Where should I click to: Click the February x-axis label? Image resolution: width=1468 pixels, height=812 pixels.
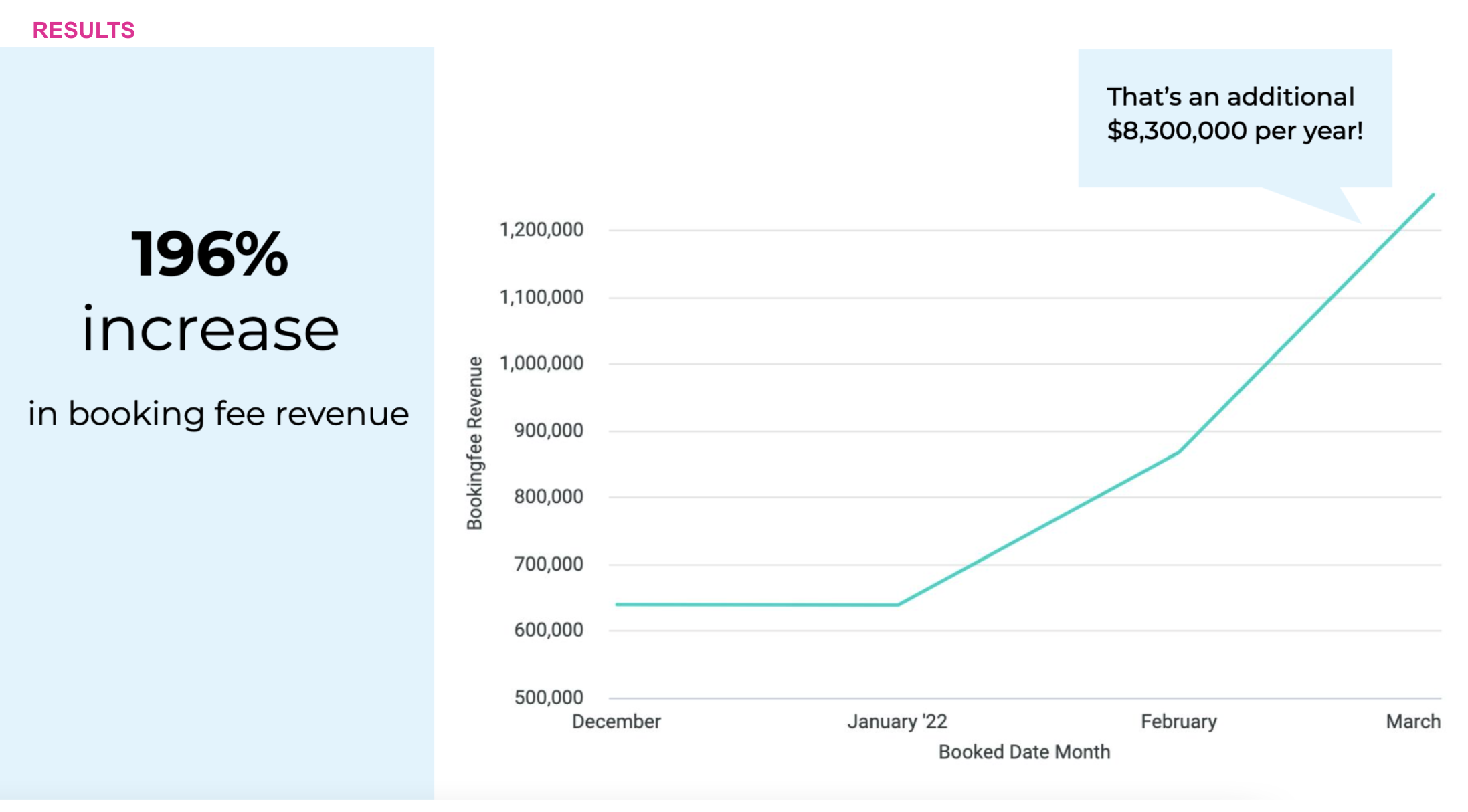coord(1179,722)
